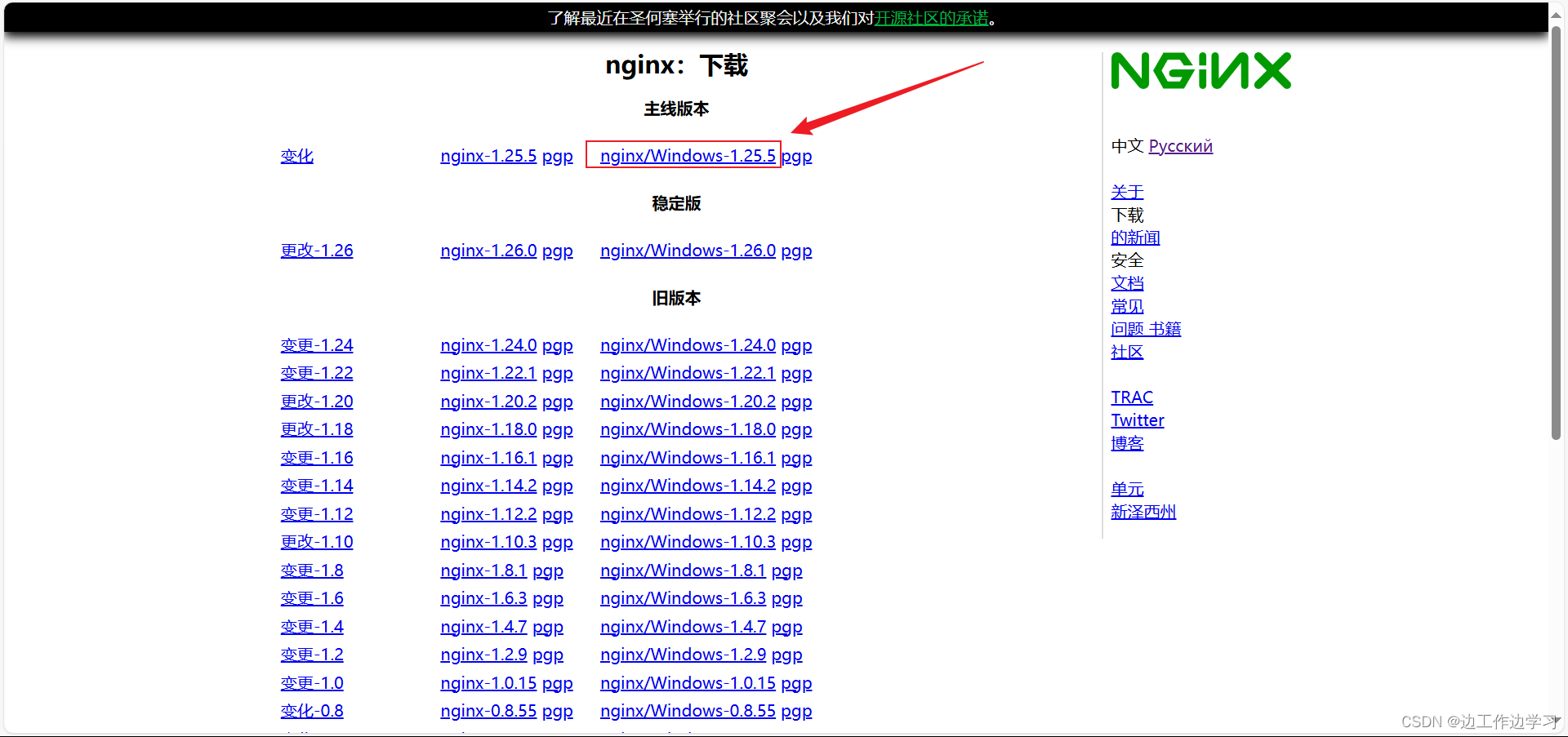1568x737 pixels.
Task: Open the 变更-1.4 changes link
Action: click(312, 627)
